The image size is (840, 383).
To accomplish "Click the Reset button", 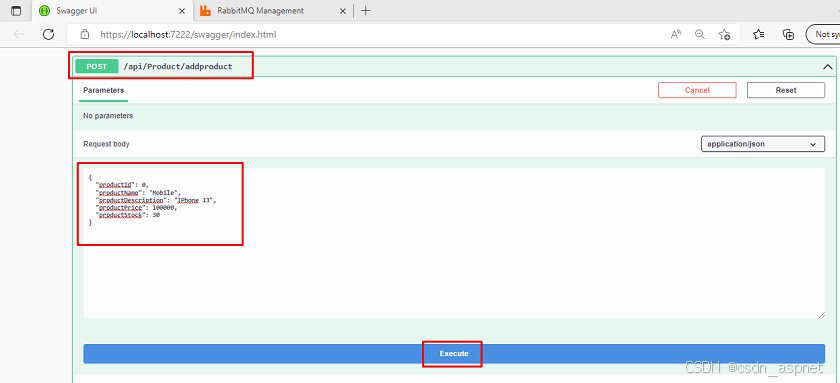I will coord(786,90).
